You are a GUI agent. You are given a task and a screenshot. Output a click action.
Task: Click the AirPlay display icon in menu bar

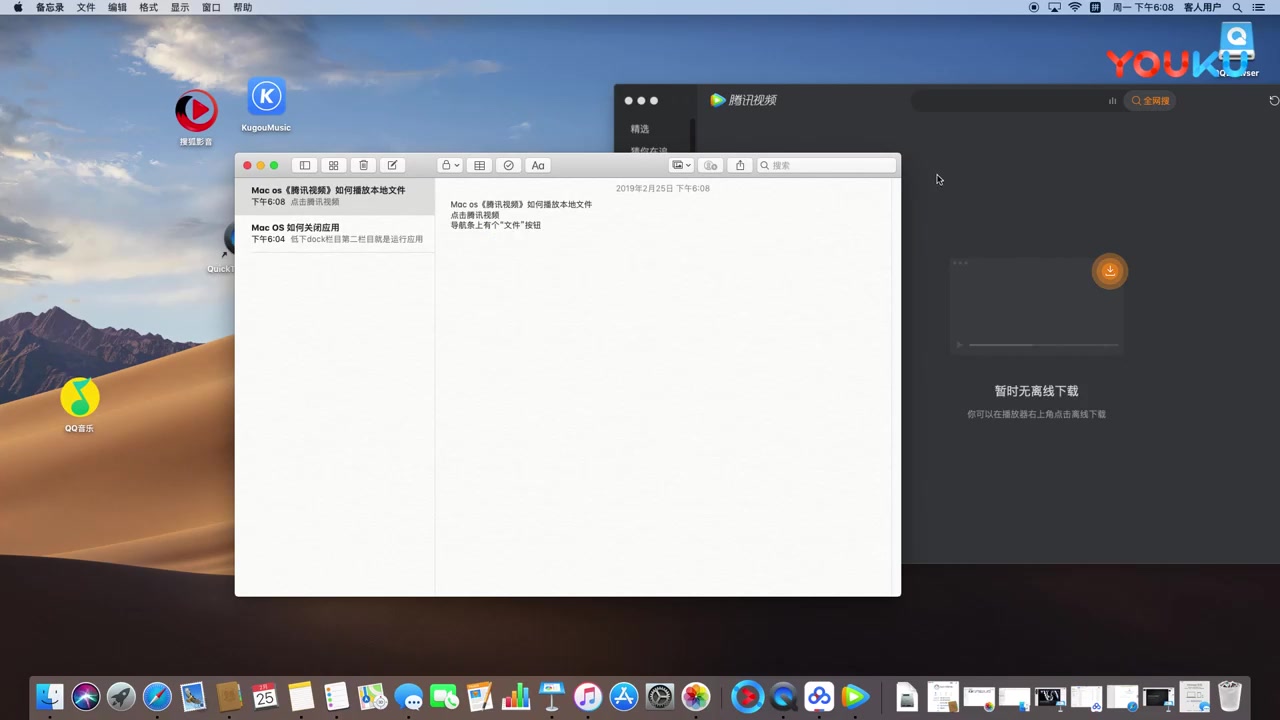(x=1054, y=7)
